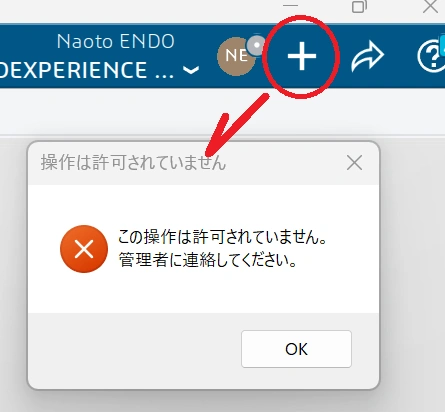Select the message line この操作は許可されていません。
Viewport: 445px width, 412px height.
tap(222, 237)
